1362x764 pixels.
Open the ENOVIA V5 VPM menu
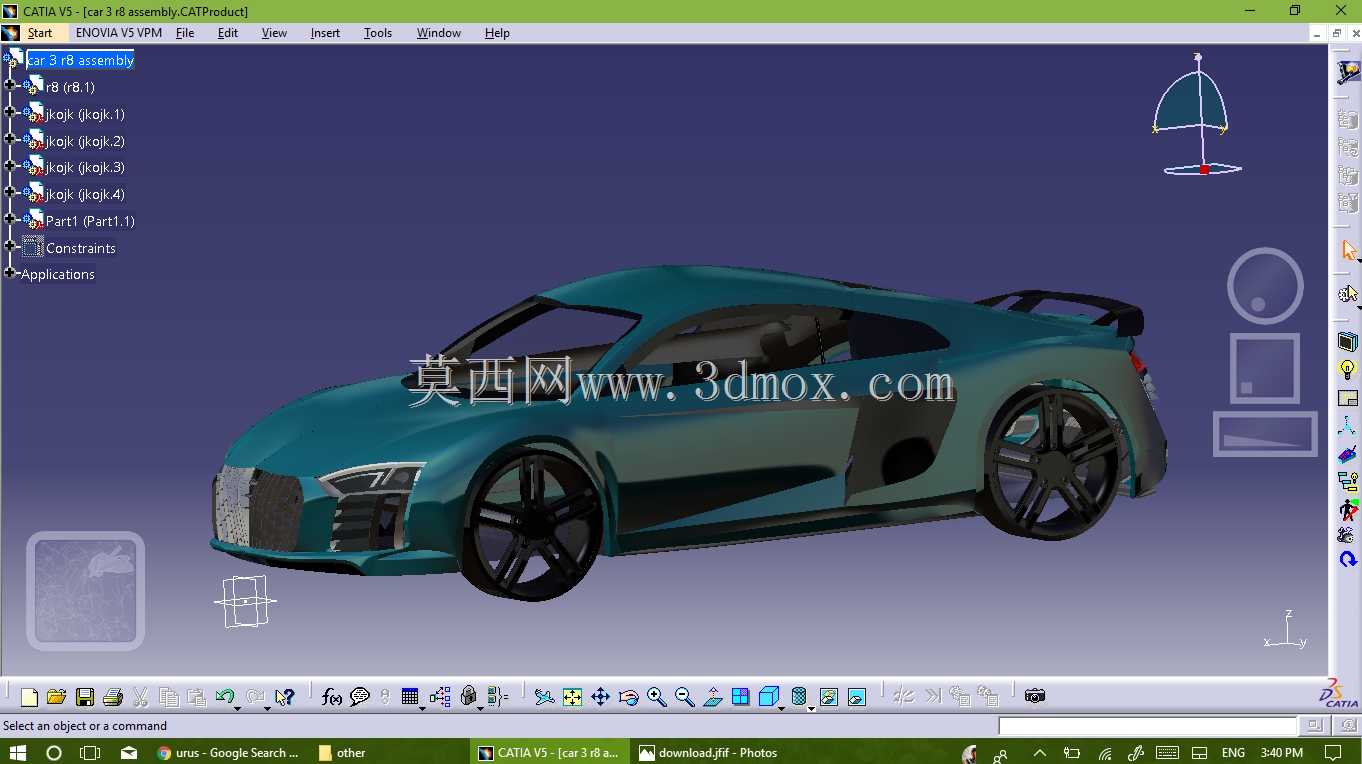(119, 33)
